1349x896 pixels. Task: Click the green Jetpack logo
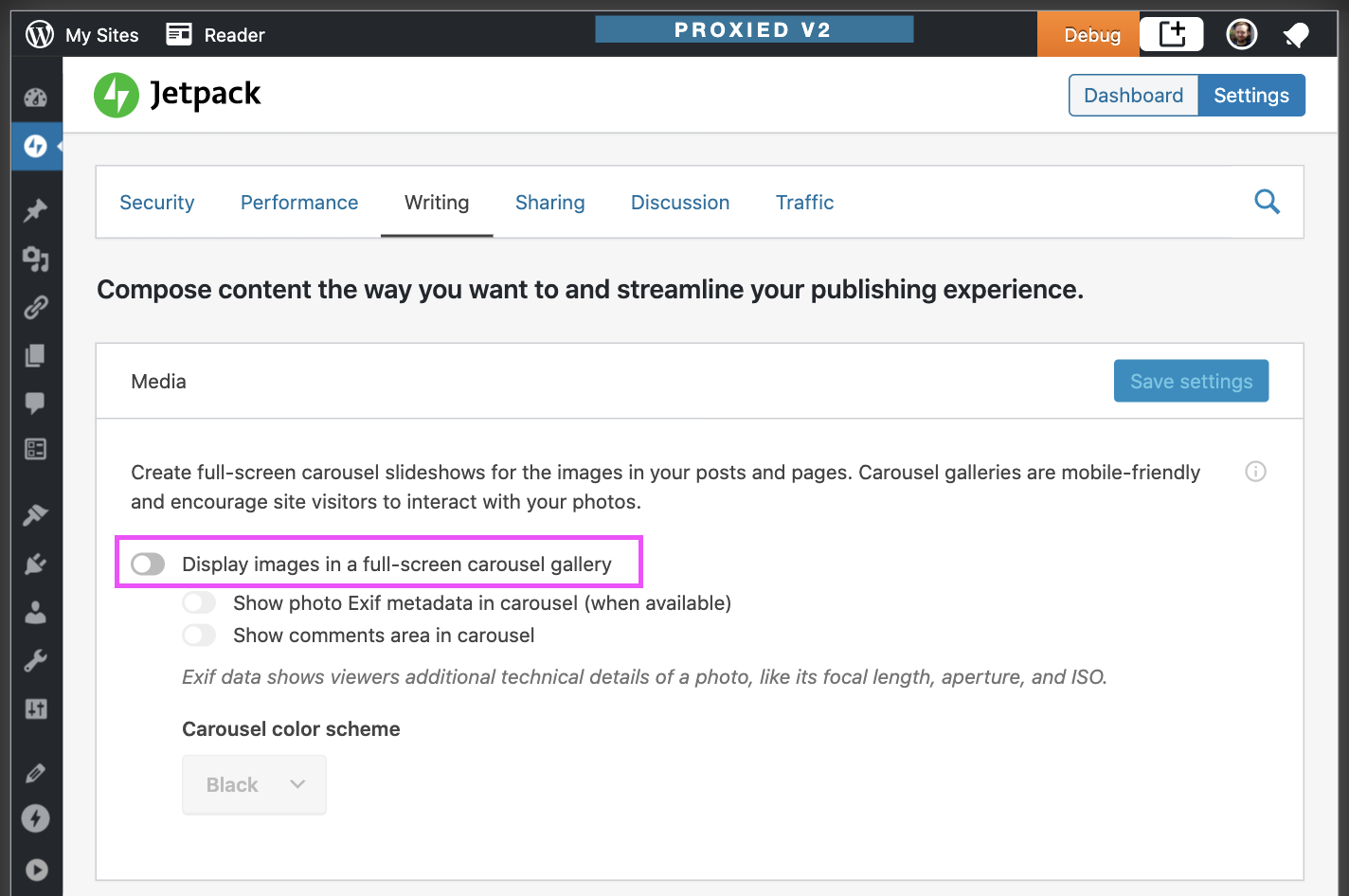click(117, 95)
